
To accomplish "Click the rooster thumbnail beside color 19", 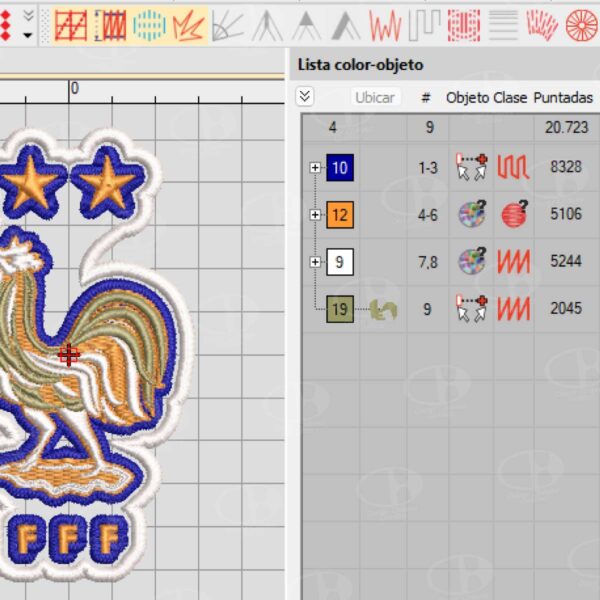I will [x=383, y=310].
